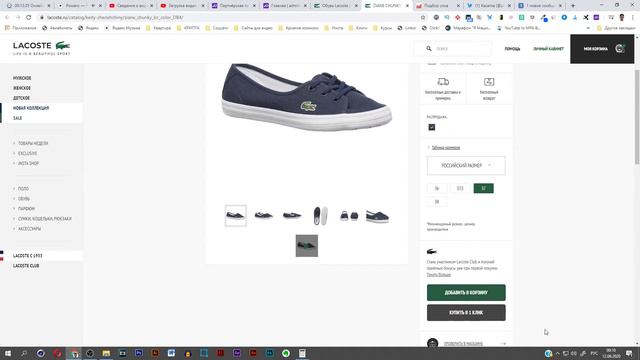Go back with browser back arrow
This screenshot has width=640, height=360.
[7, 18]
